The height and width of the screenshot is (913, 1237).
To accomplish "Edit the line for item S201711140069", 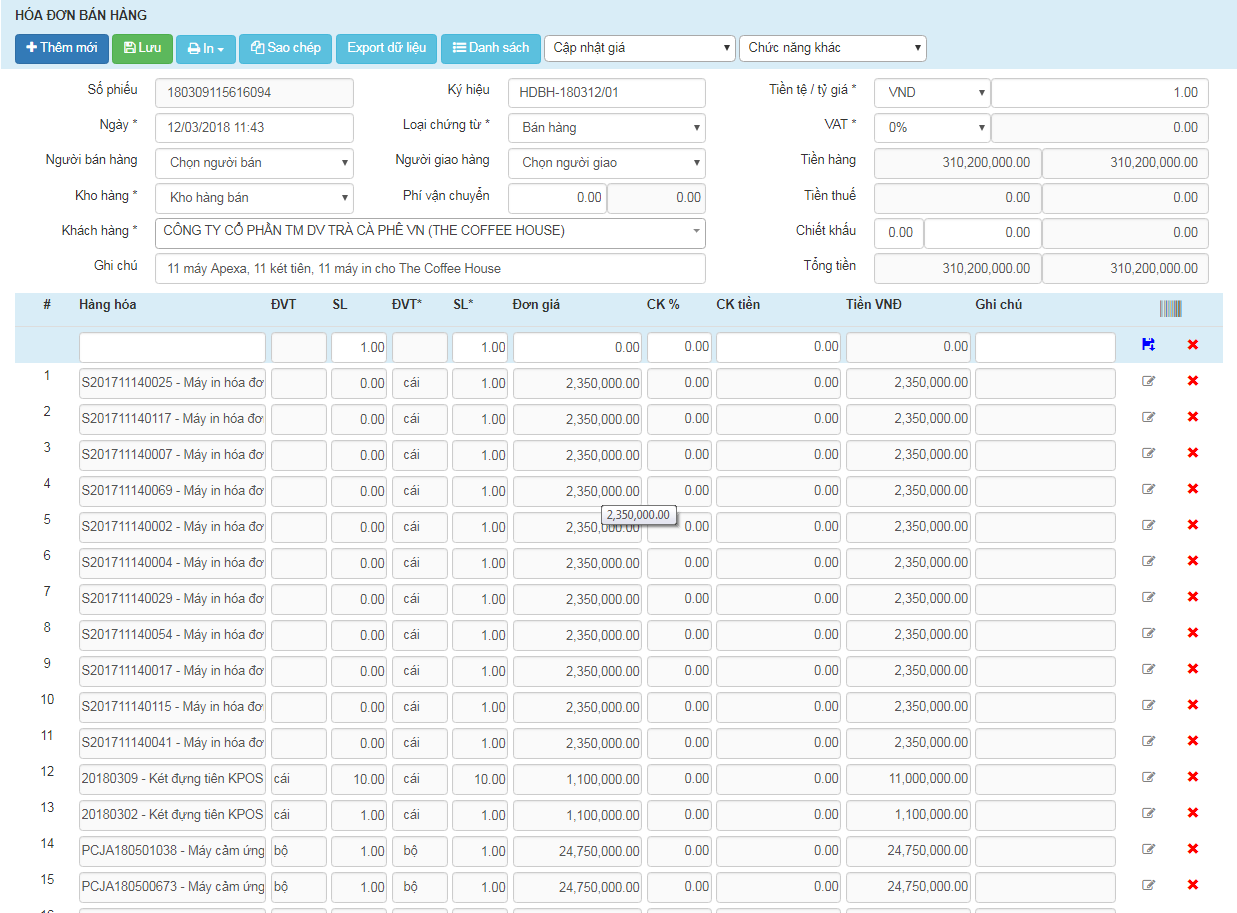I will (1148, 489).
